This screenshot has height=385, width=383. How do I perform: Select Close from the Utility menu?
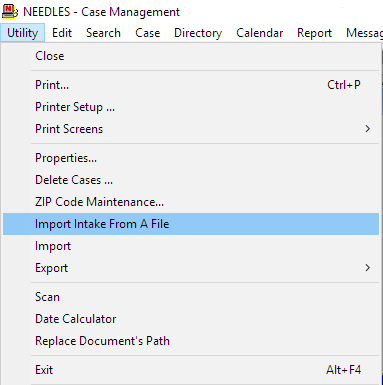(191, 56)
